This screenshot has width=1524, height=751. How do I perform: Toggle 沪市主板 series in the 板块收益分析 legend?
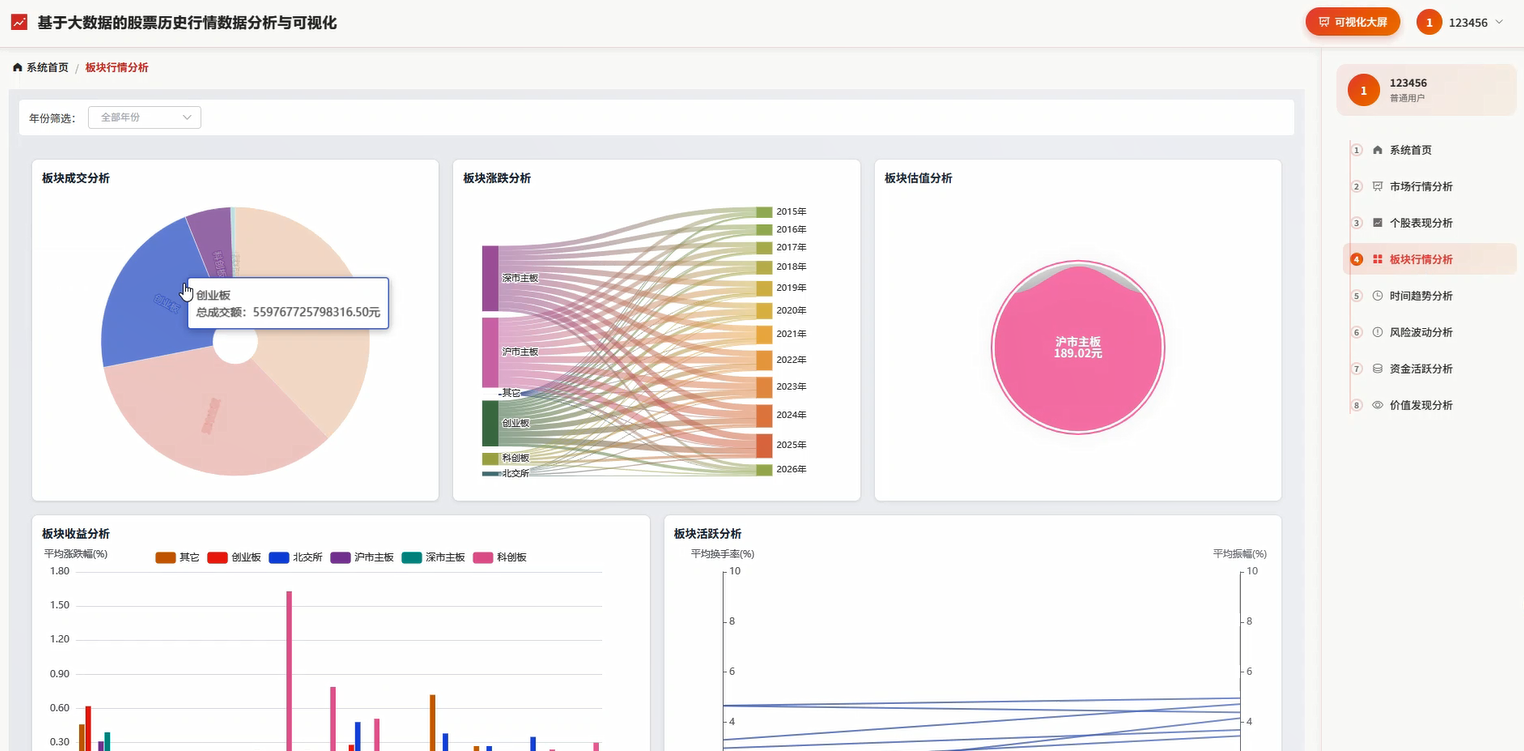362,557
